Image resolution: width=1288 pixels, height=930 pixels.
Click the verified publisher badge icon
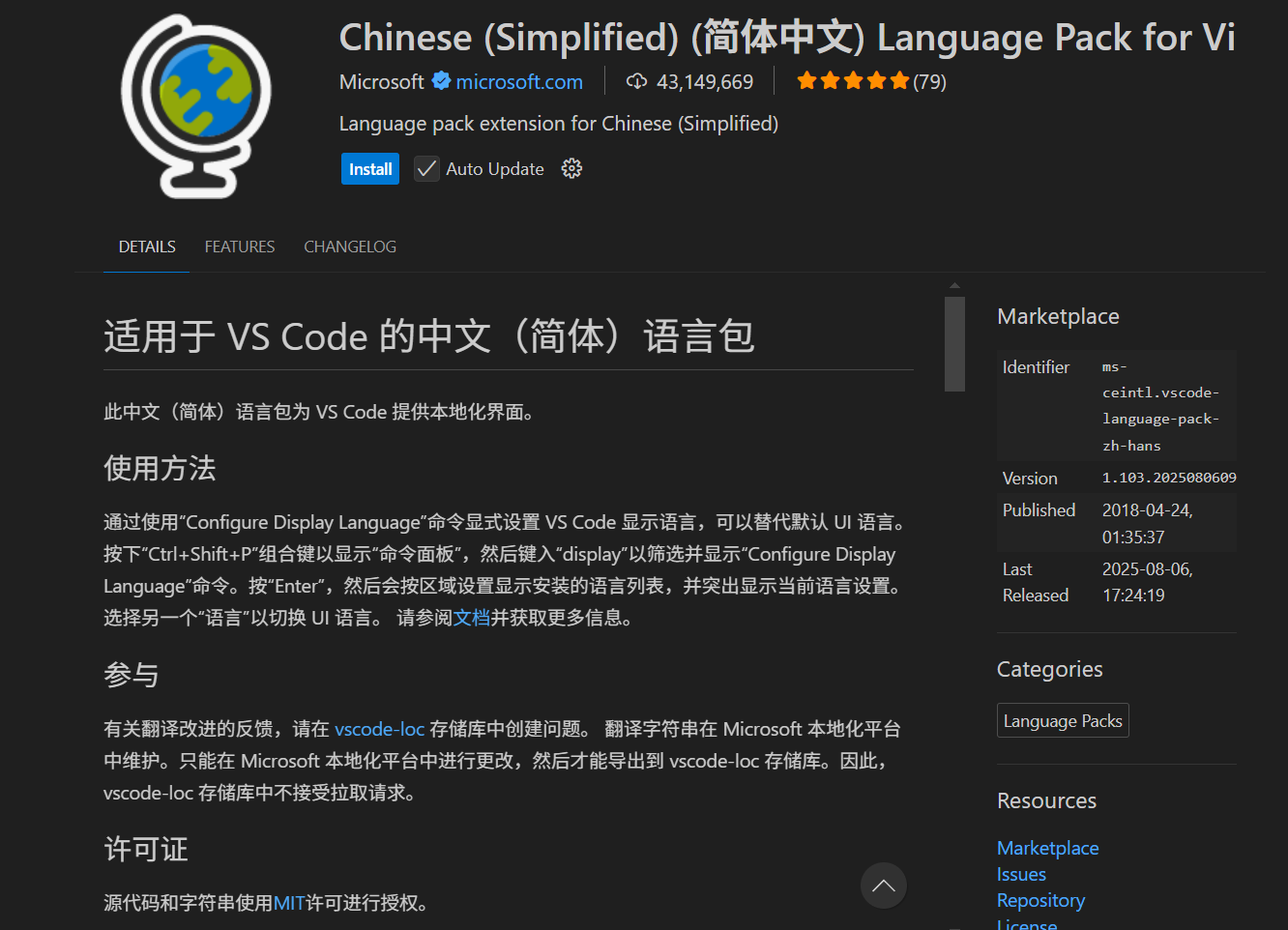[441, 81]
